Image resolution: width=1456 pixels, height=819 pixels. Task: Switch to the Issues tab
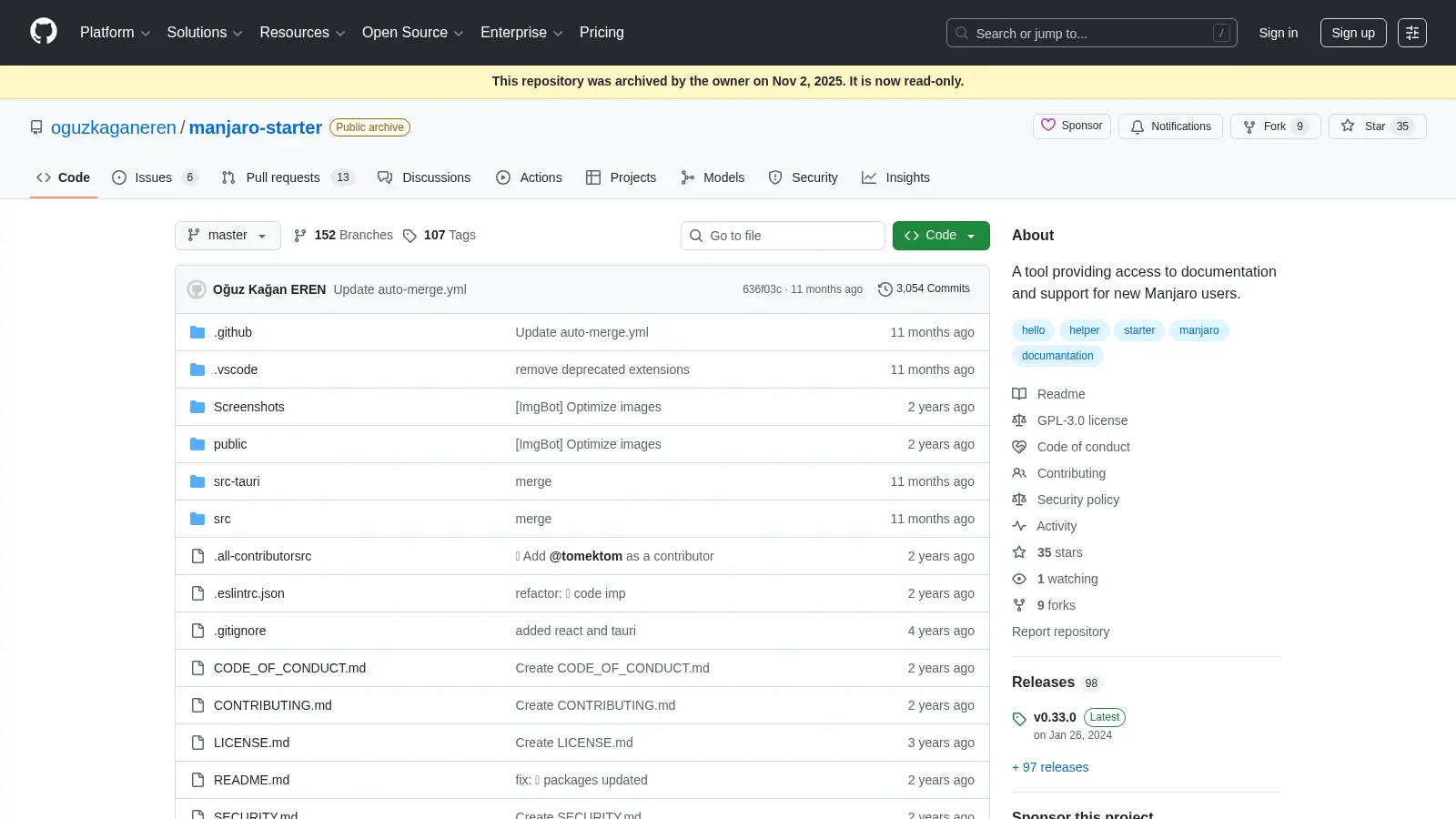point(154,177)
